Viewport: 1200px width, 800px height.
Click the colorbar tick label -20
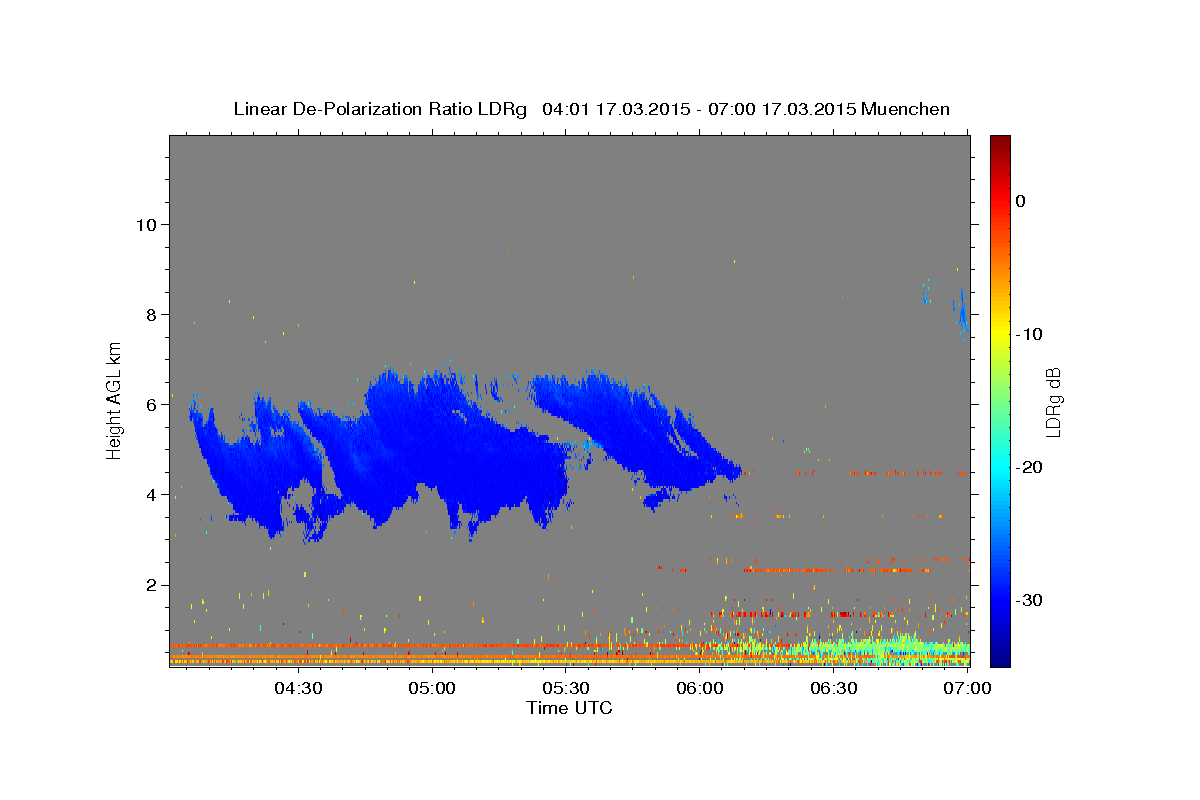click(x=1029, y=467)
